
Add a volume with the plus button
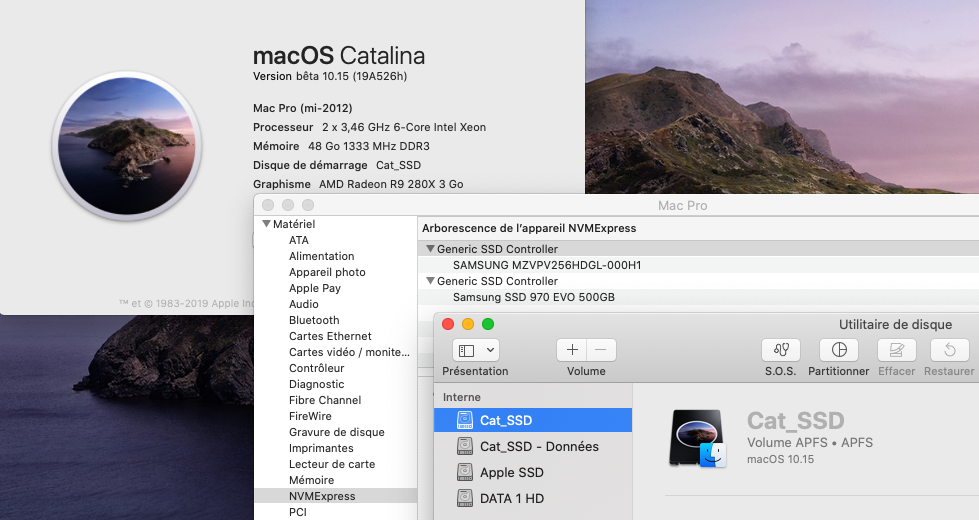tap(572, 350)
